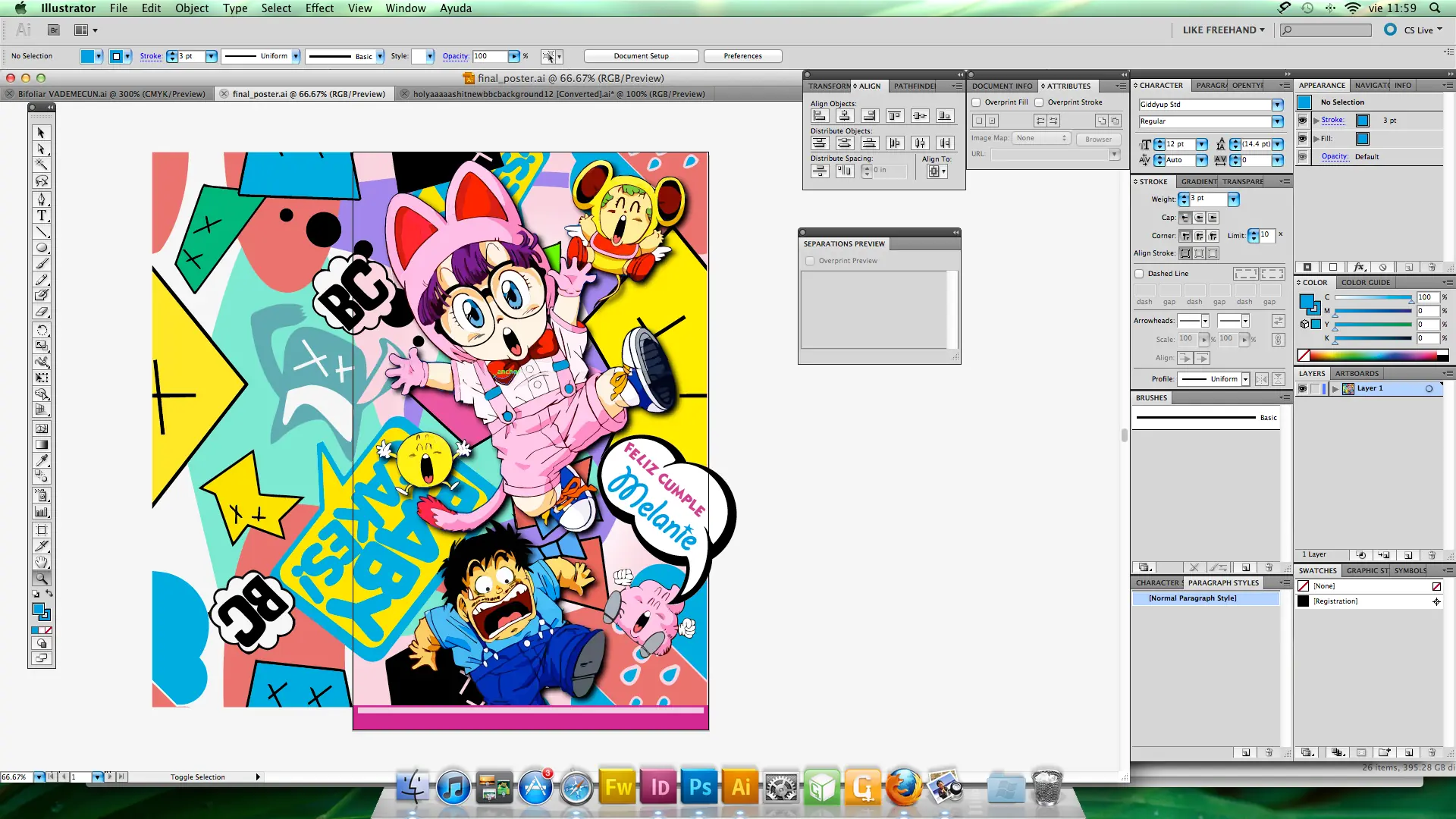
Task: Select the Pencil tool
Action: click(x=42, y=280)
